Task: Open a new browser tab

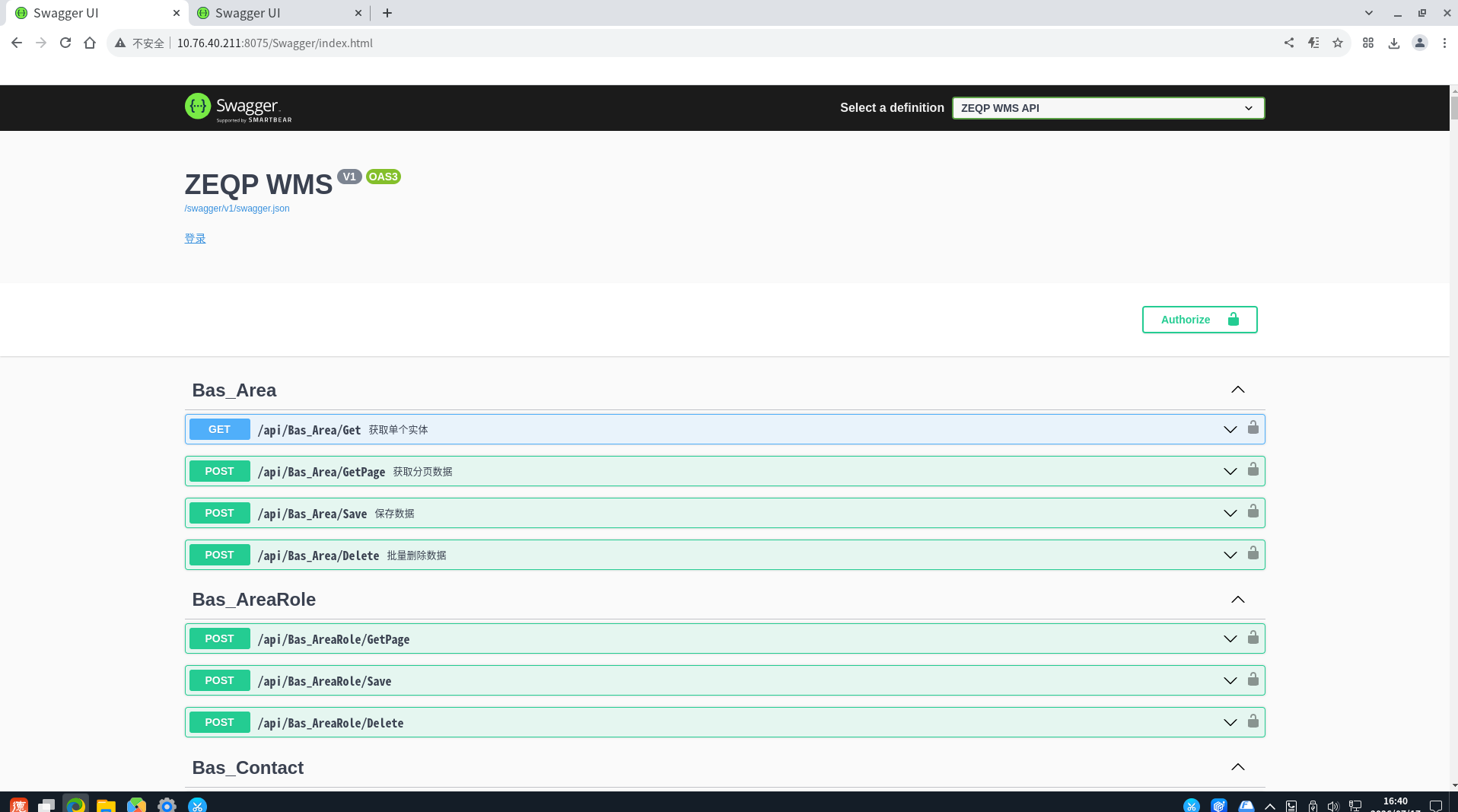Action: click(387, 13)
